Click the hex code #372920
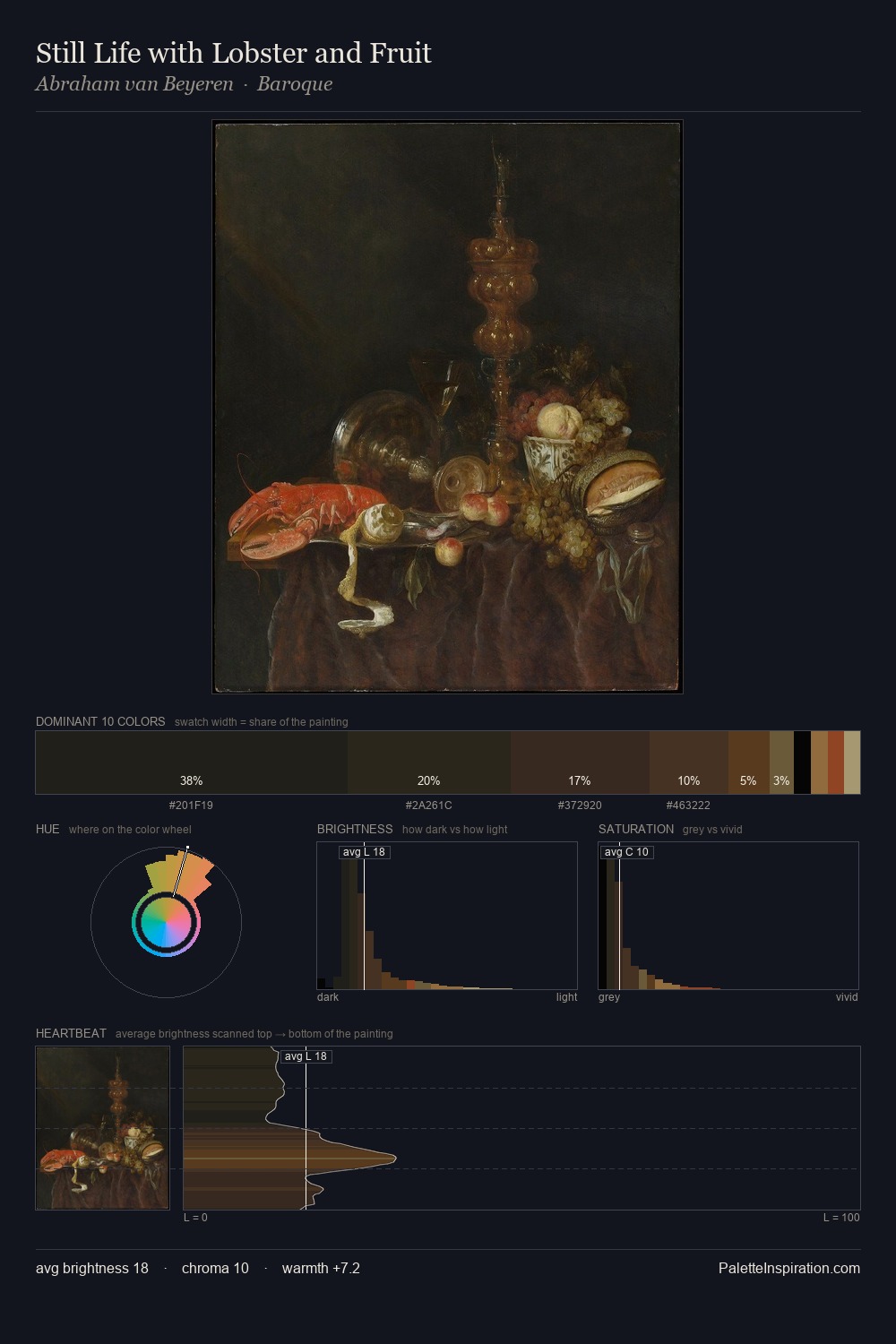The height and width of the screenshot is (1344, 896). [580, 806]
